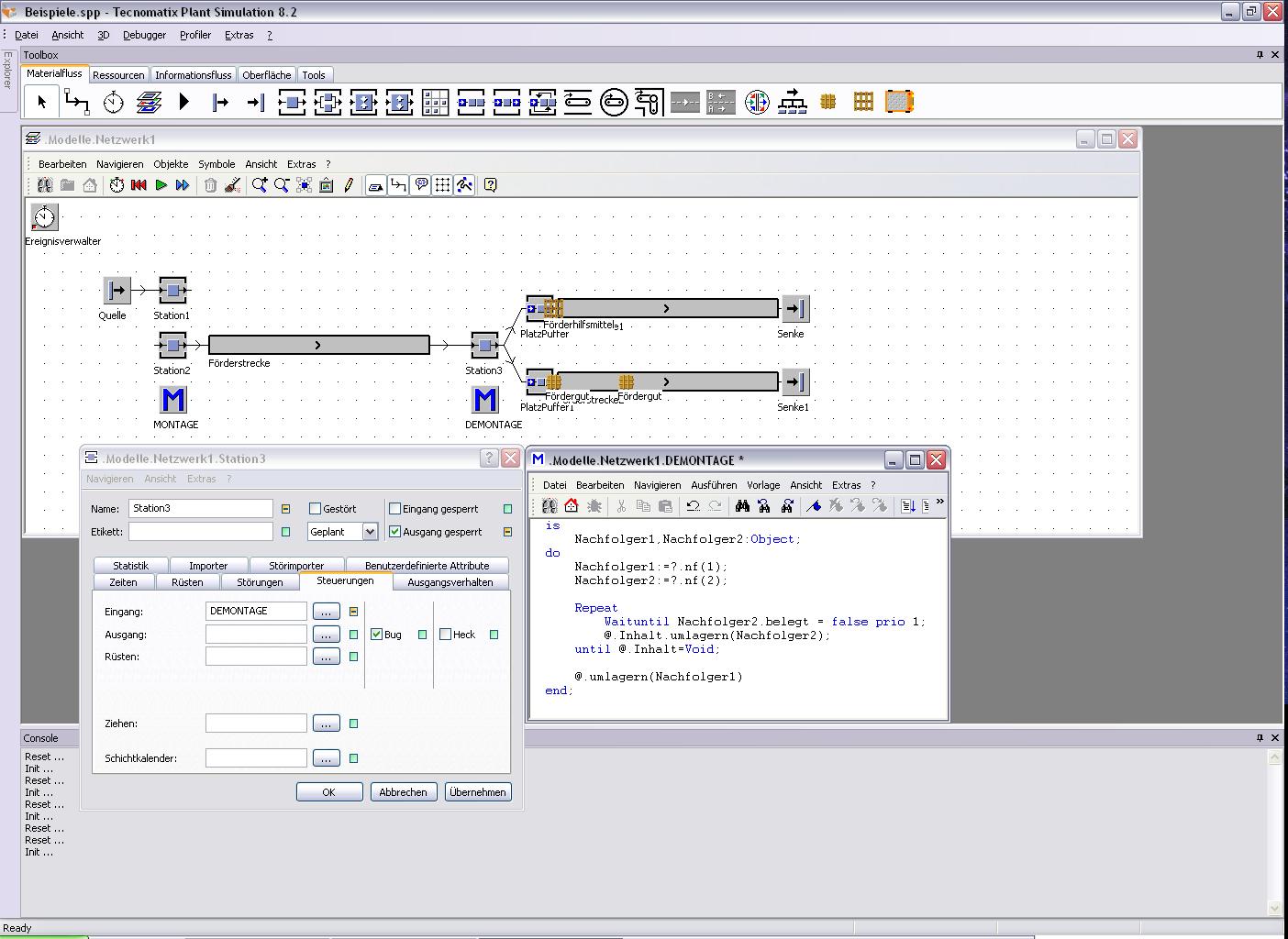Toggle inheritance square next to Eingang field
The image size is (1288, 939).
[353, 612]
